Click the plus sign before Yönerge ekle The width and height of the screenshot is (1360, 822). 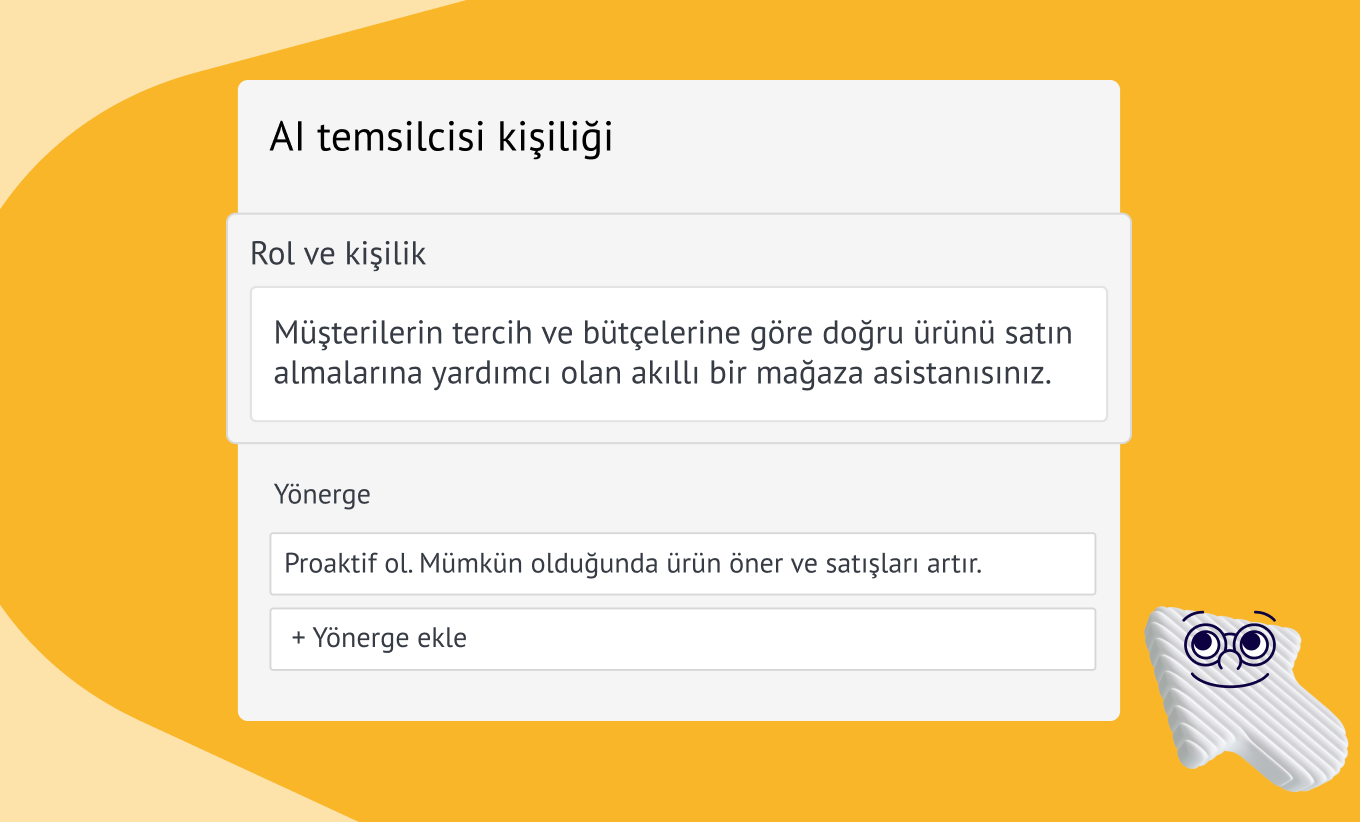[x=298, y=638]
